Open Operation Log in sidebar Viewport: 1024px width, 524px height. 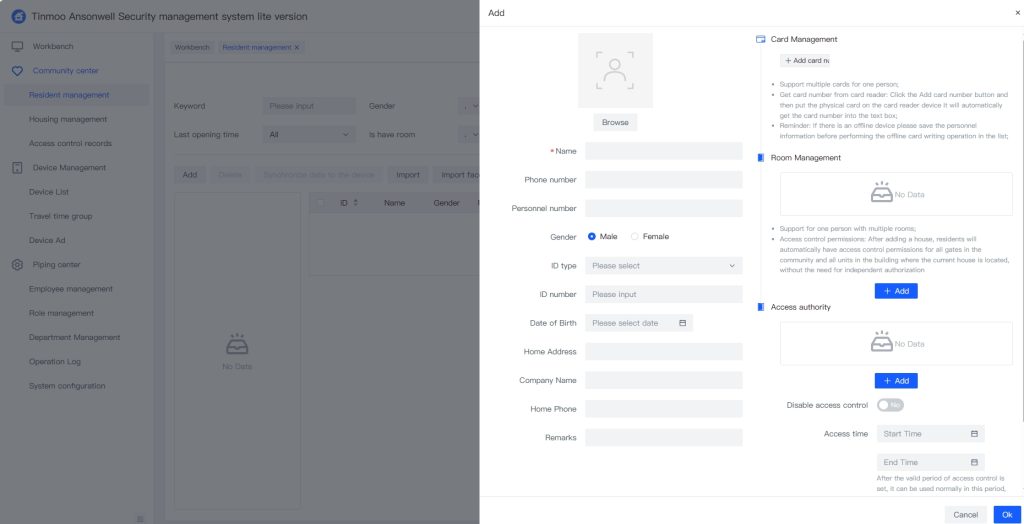(55, 362)
